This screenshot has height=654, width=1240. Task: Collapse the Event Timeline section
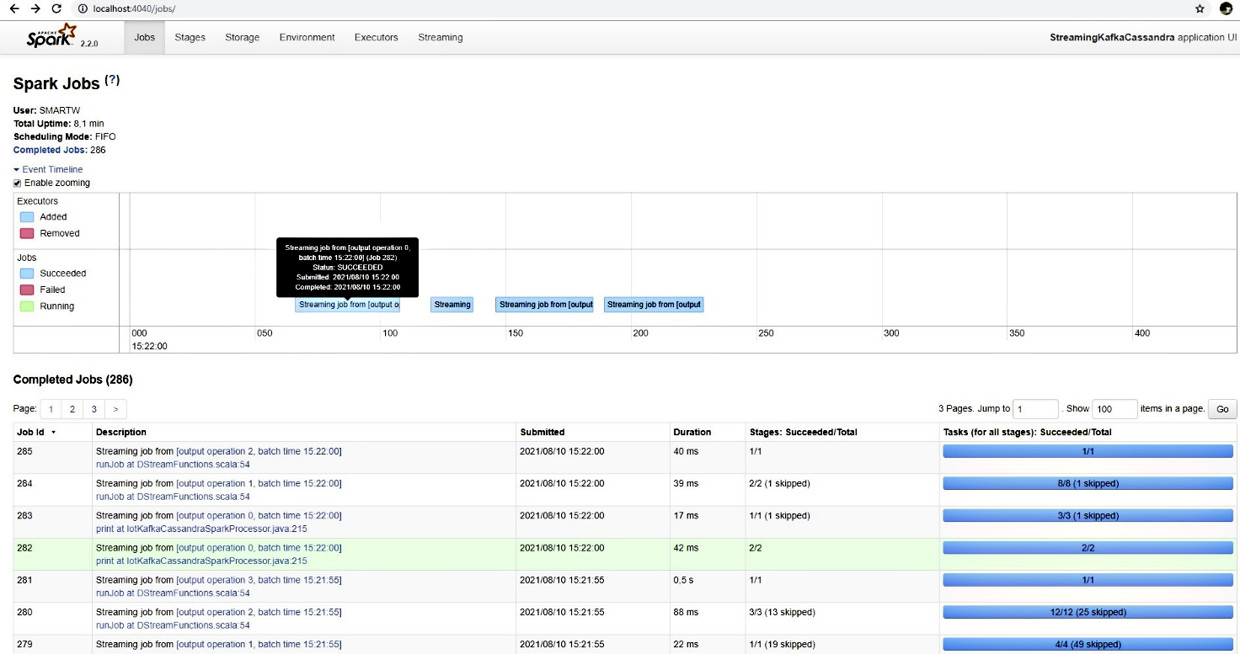48,169
